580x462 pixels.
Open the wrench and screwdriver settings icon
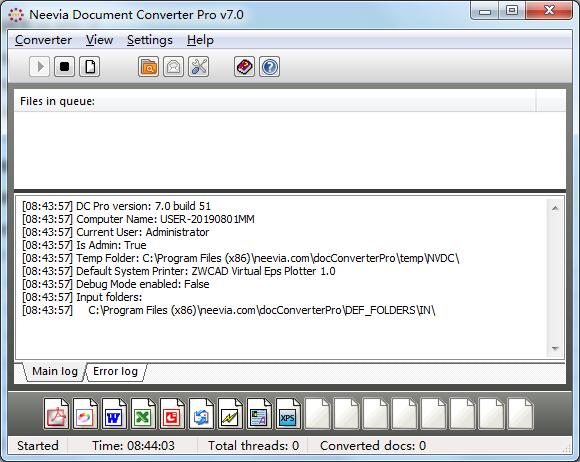(199, 67)
